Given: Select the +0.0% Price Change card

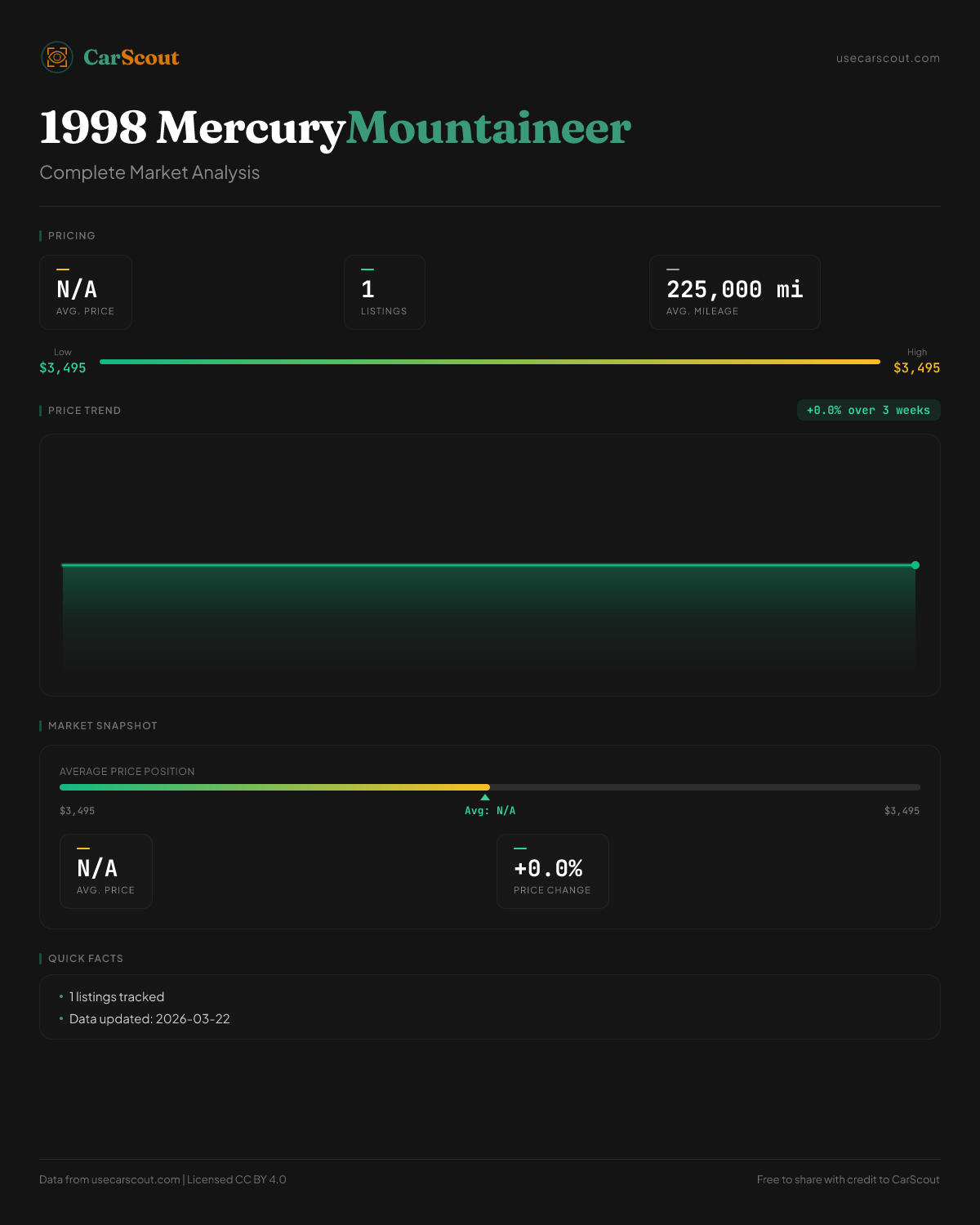Looking at the screenshot, I should [x=552, y=871].
